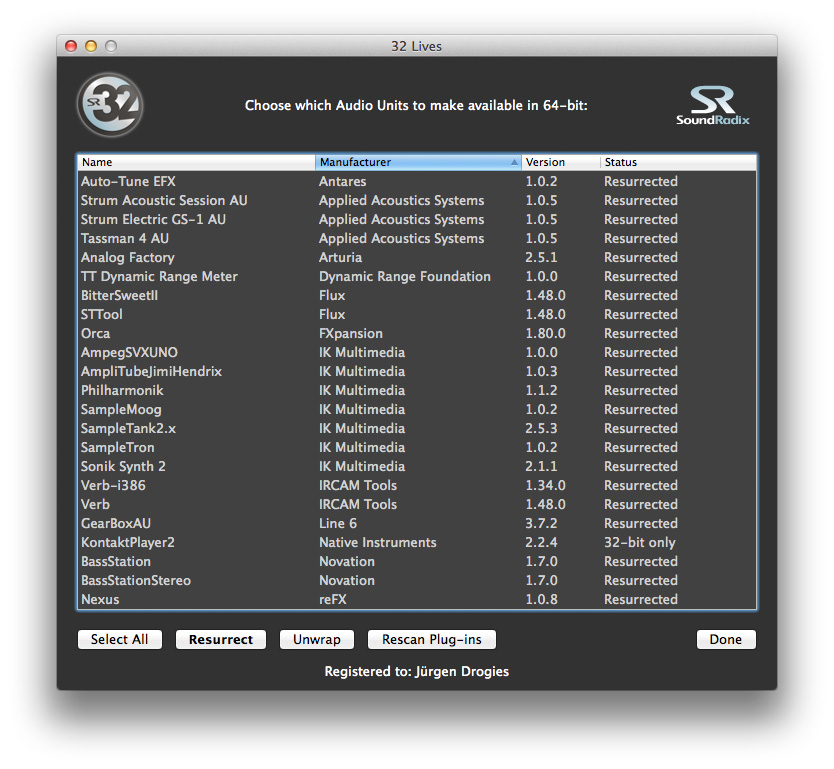This screenshot has height=769, width=834.
Task: Click the SoundRadix logo
Action: 712,106
